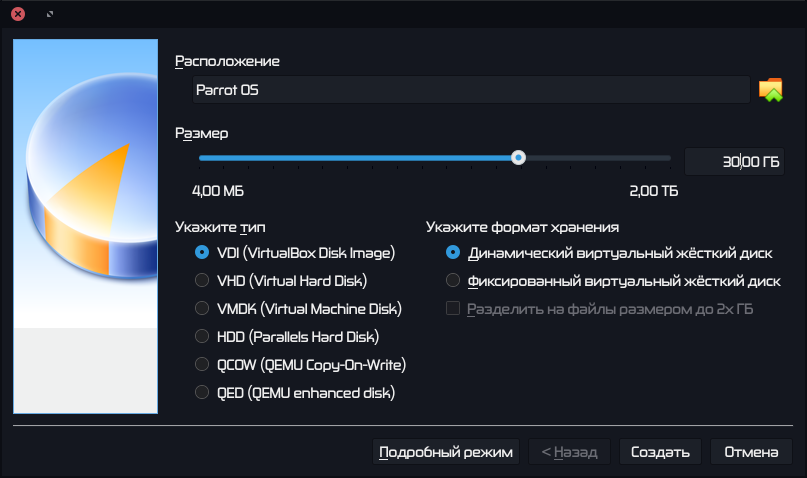This screenshot has width=807, height=478.
Task: Close the dialog with red X button
Action: (x=18, y=14)
